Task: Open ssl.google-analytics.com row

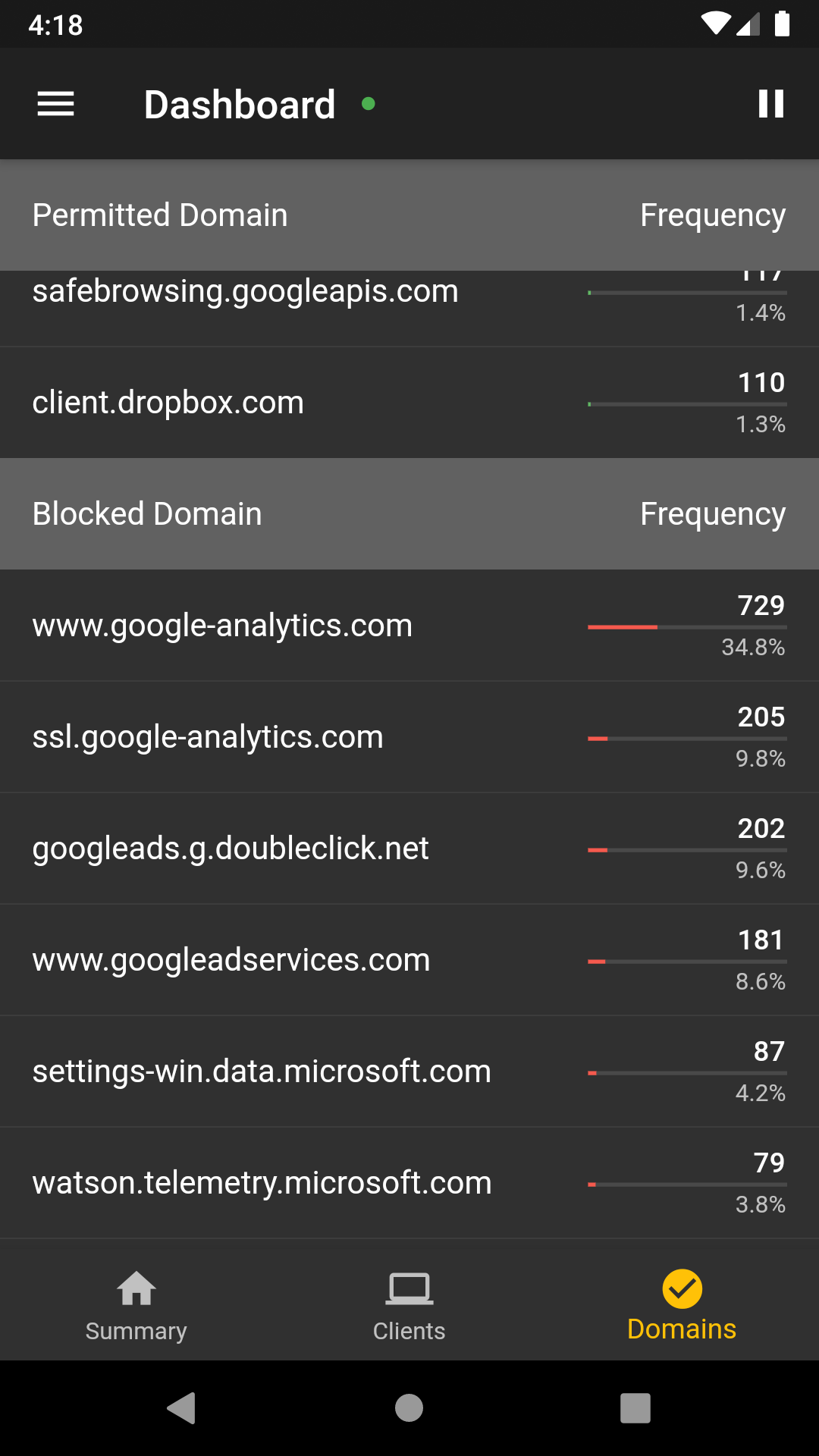Action: point(409,737)
